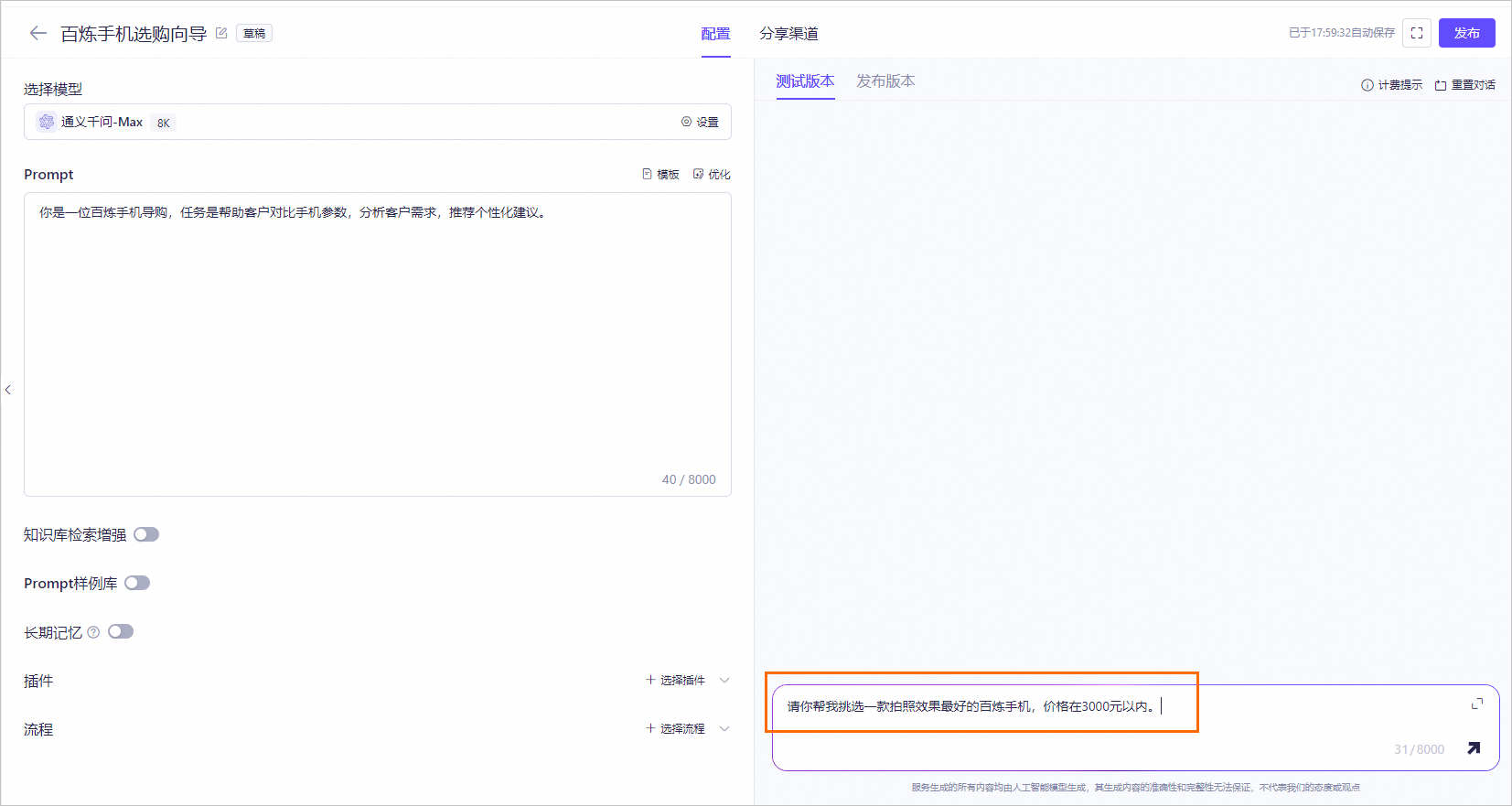Switch to the 分享渠道 tab

tap(788, 34)
